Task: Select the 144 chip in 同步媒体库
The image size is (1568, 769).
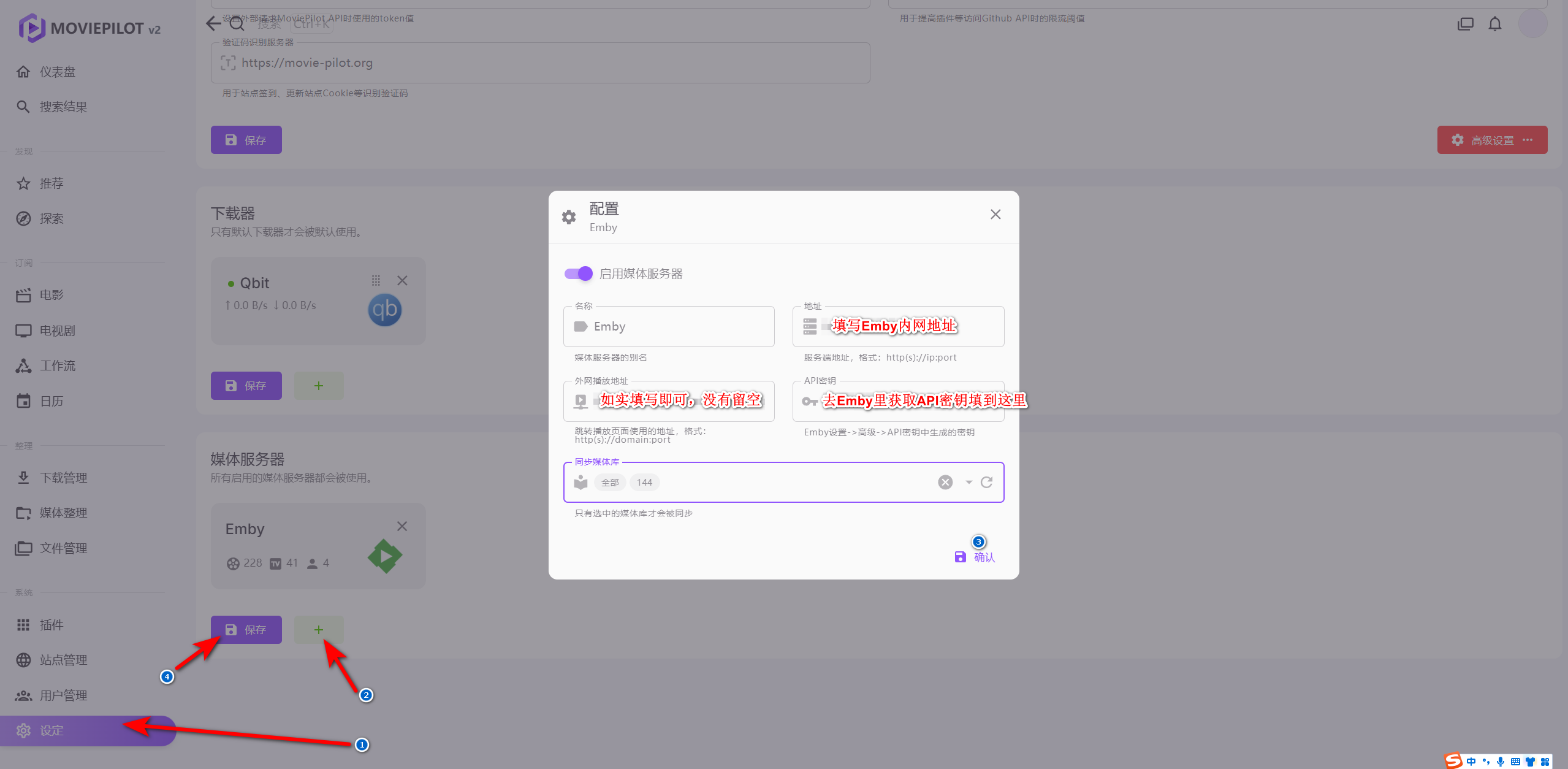Action: (x=644, y=483)
